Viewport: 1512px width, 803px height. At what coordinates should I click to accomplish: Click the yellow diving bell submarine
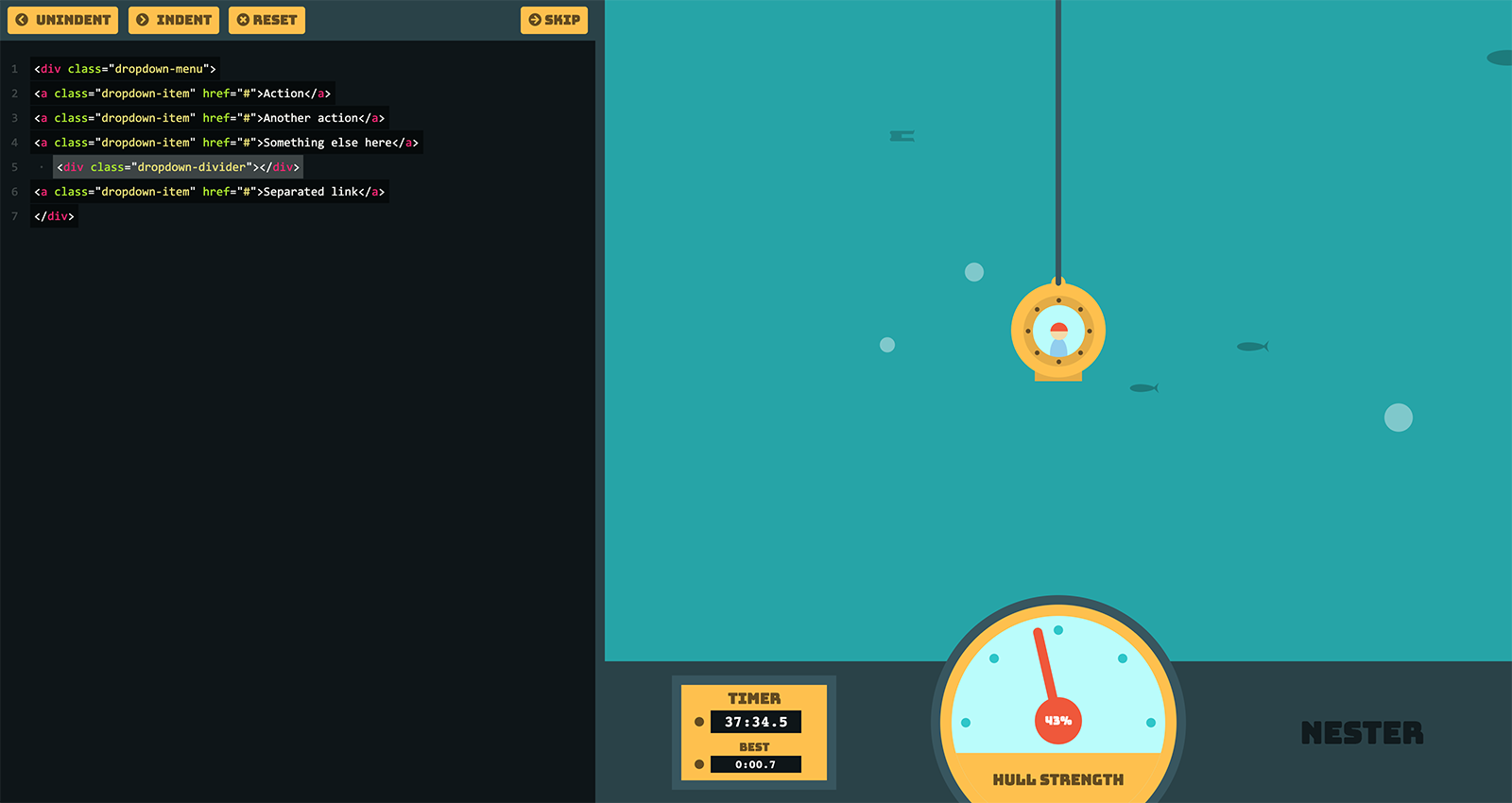coord(1058,331)
